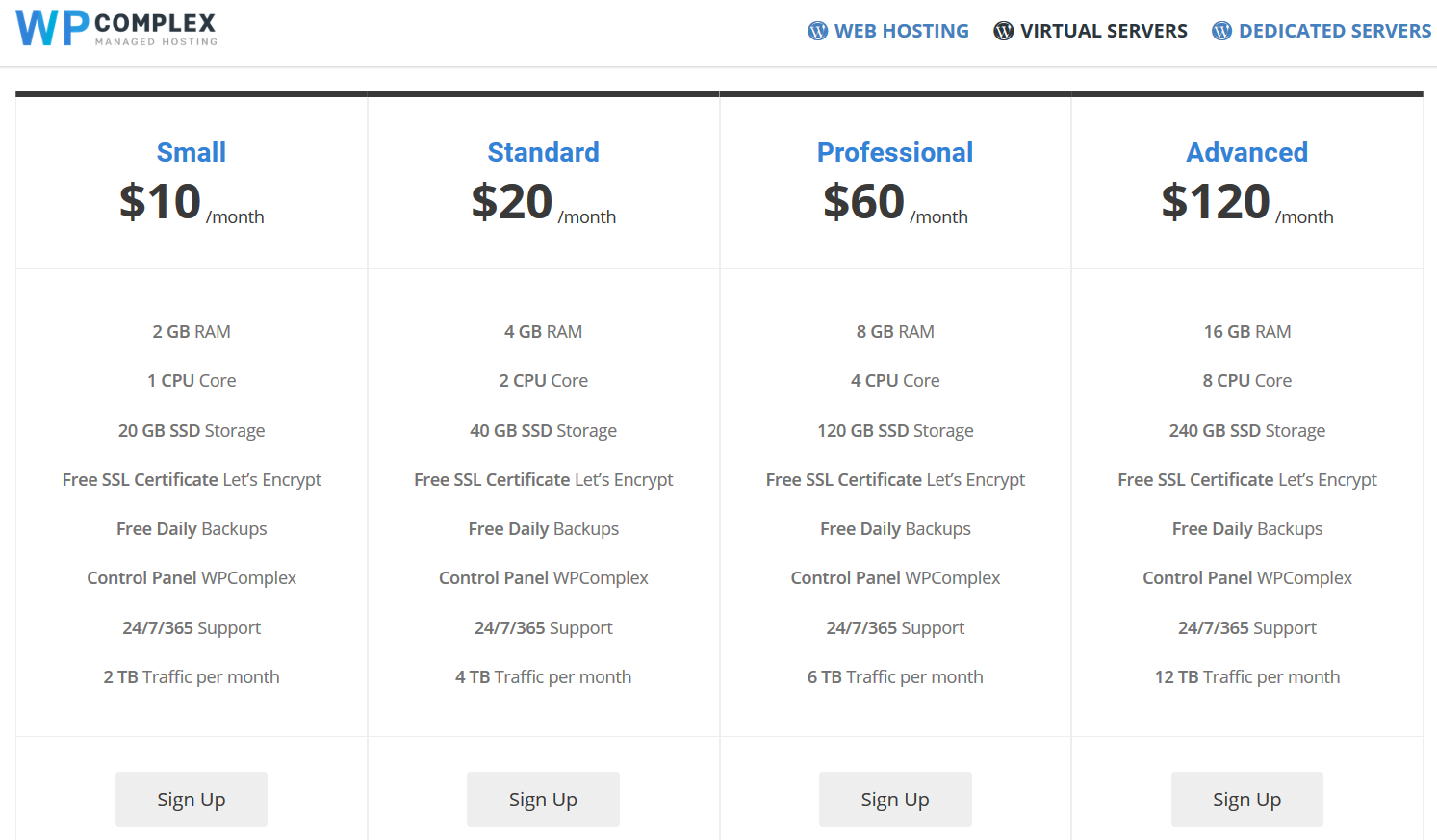Sign up for the Standard plan
1437x840 pixels.
click(543, 799)
